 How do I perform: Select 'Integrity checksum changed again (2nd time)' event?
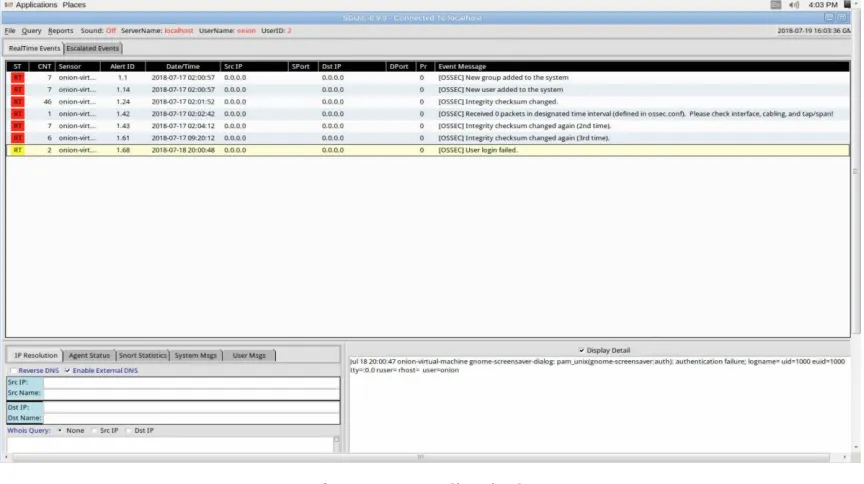pyautogui.click(x=525, y=126)
